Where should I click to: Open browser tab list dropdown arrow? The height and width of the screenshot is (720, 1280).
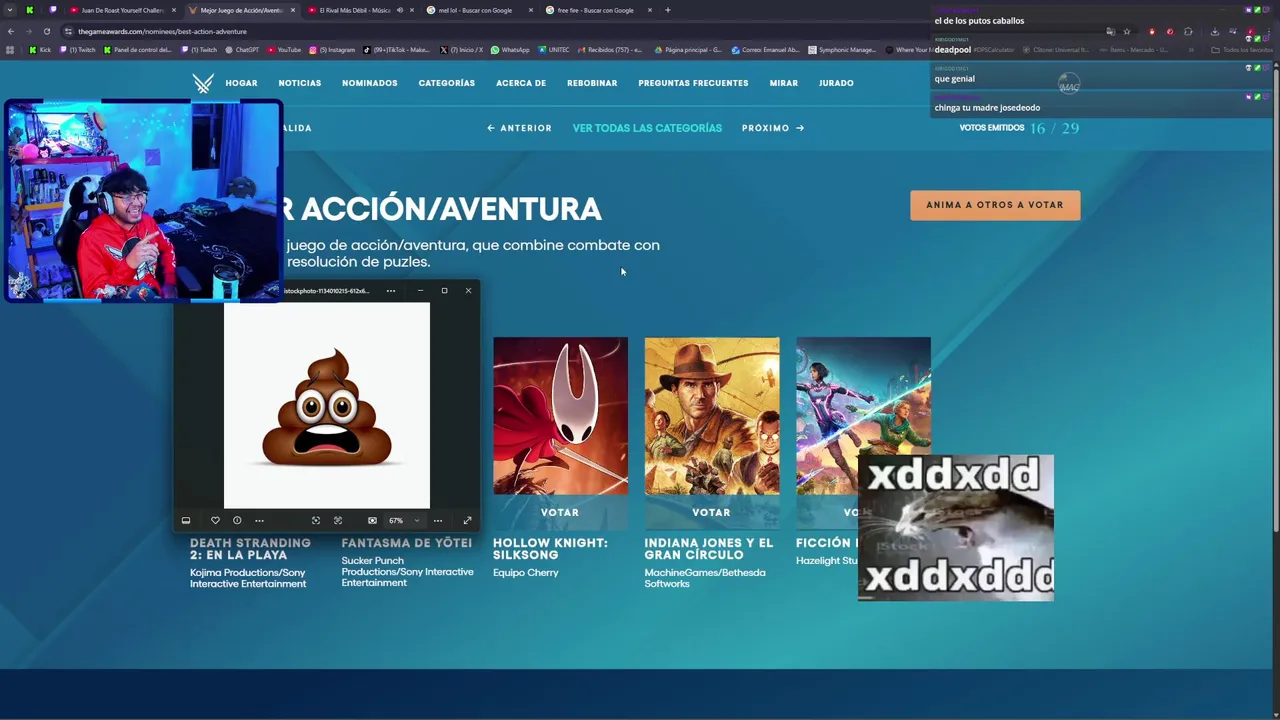click(x=10, y=10)
